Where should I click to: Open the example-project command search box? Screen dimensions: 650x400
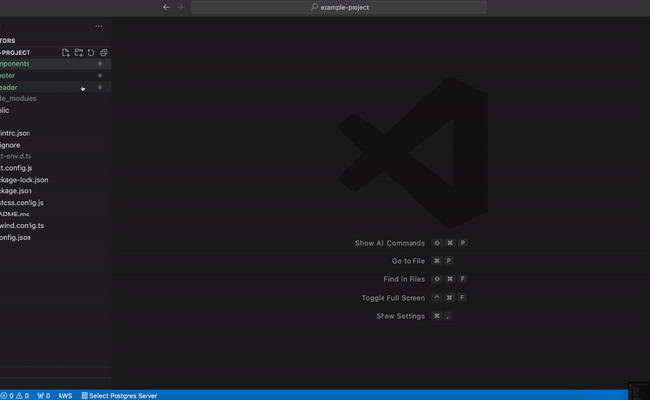click(339, 7)
